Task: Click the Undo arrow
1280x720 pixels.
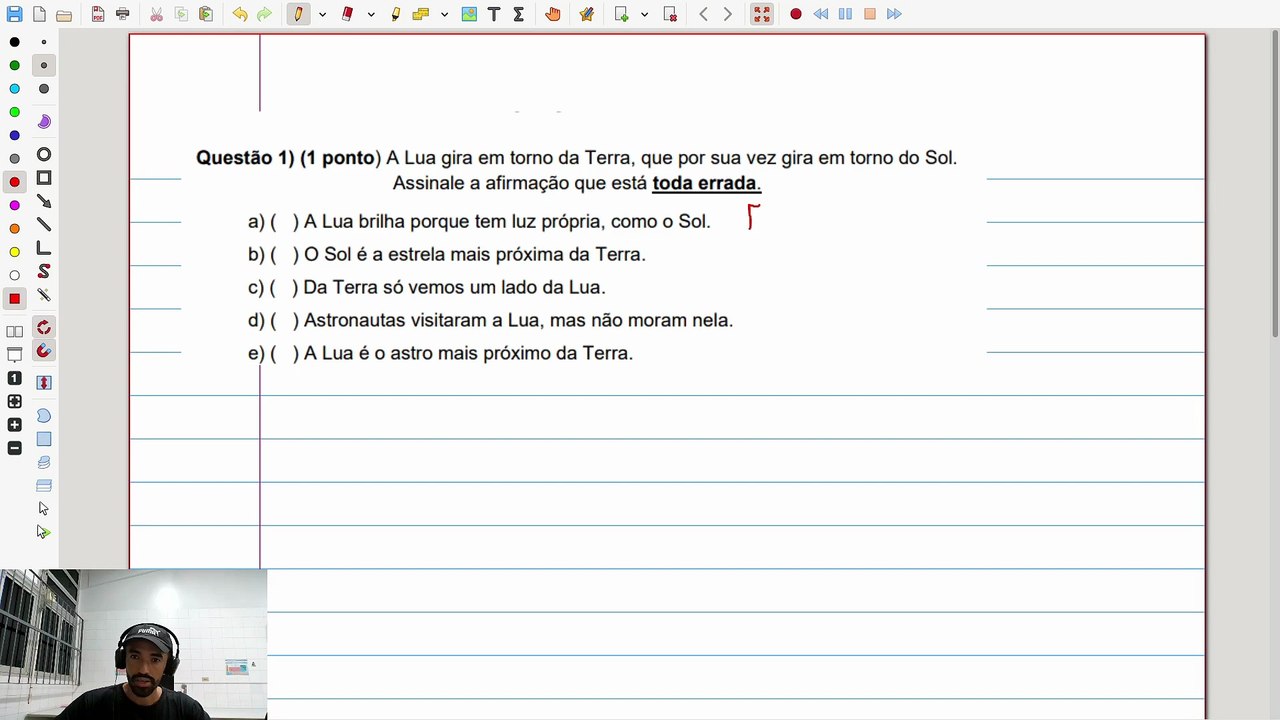Action: click(240, 14)
